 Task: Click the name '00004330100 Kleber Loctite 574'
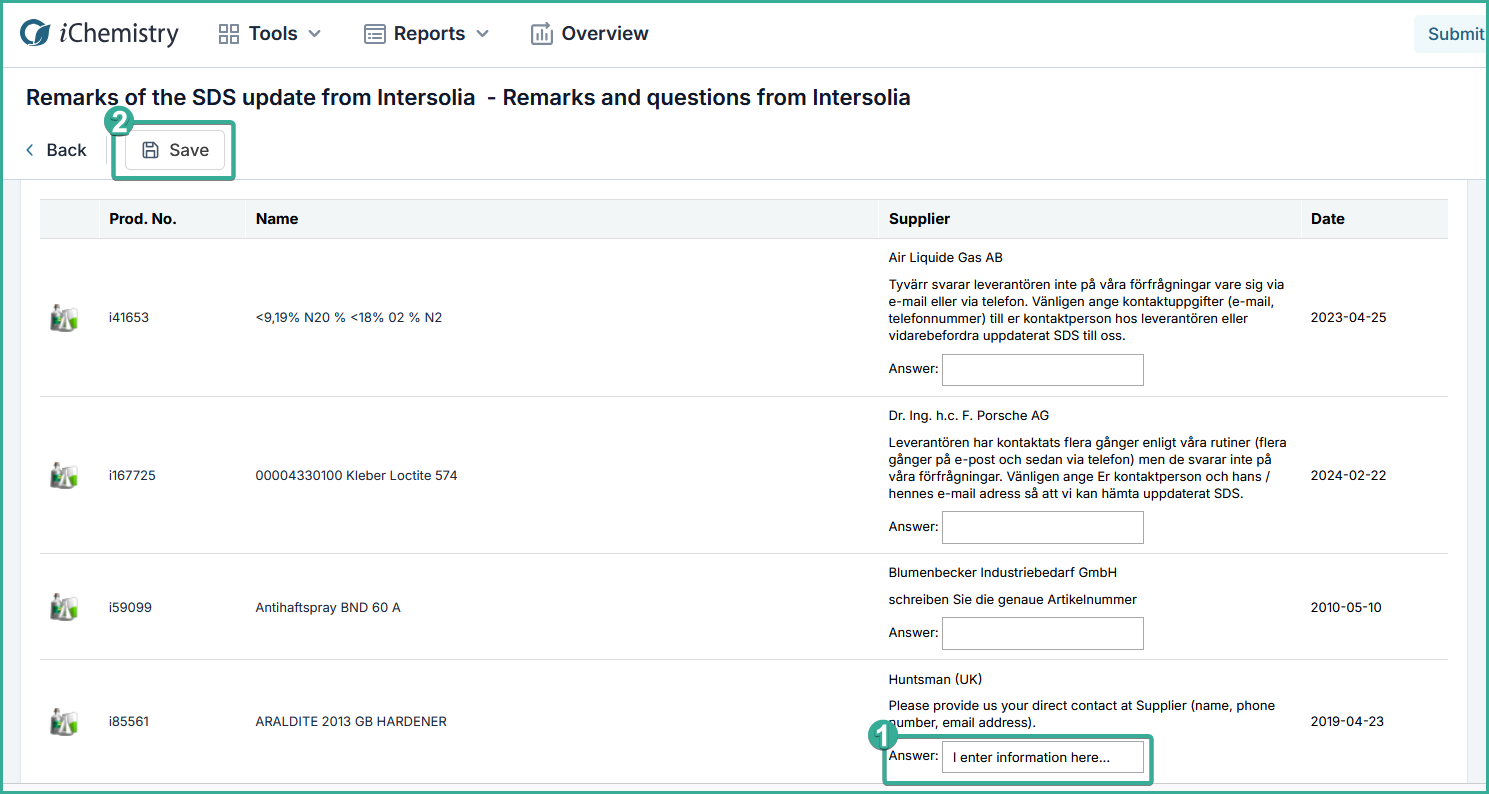pyautogui.click(x=356, y=476)
